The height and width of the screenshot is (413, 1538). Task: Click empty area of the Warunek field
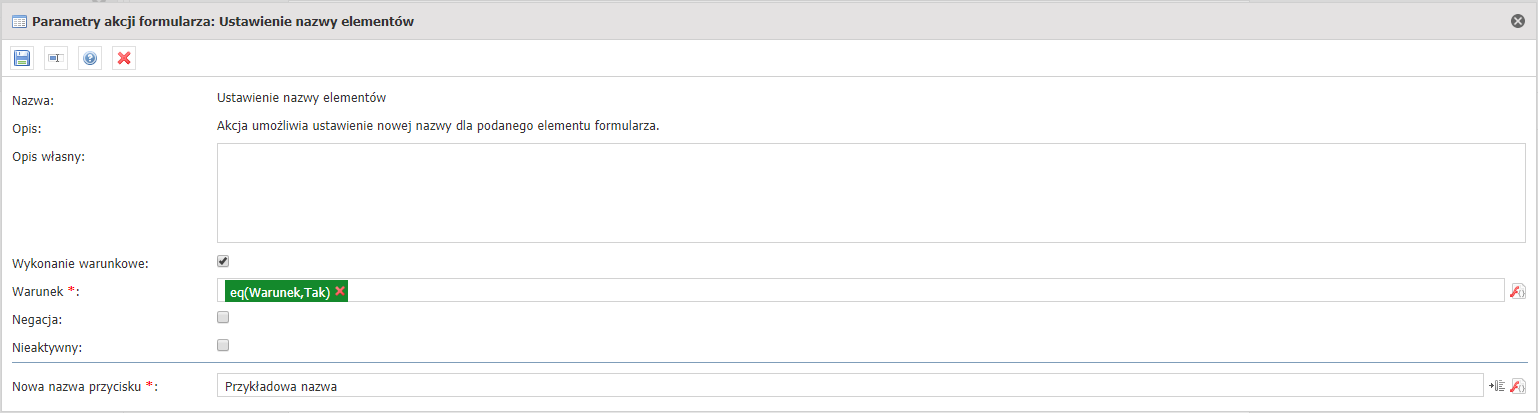[925, 291]
